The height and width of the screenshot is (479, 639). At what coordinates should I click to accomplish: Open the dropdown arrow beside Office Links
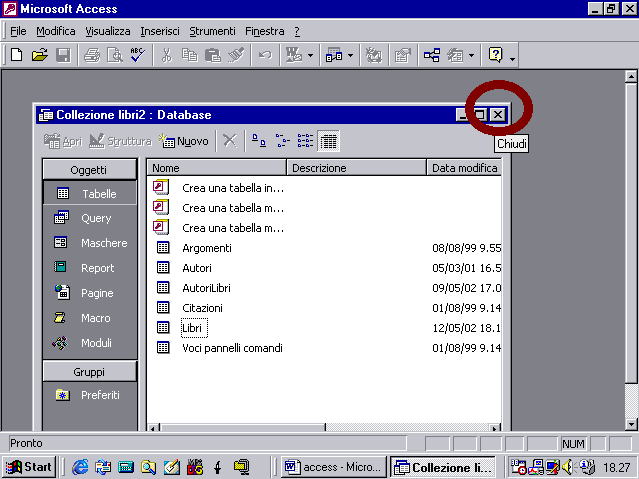pos(311,55)
